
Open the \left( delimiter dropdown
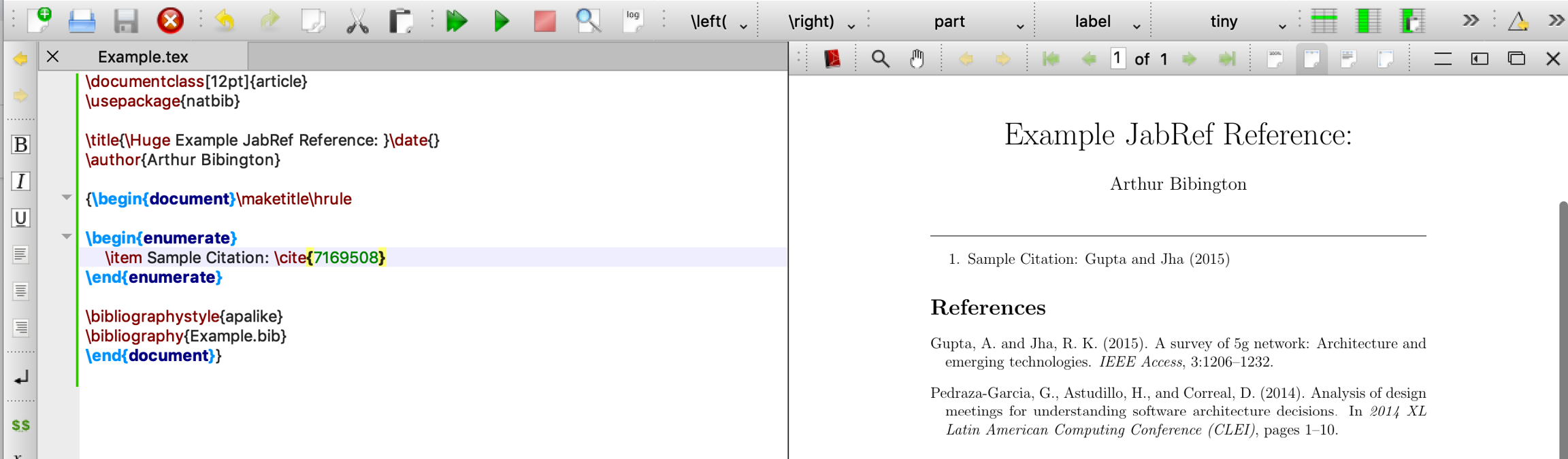point(718,22)
